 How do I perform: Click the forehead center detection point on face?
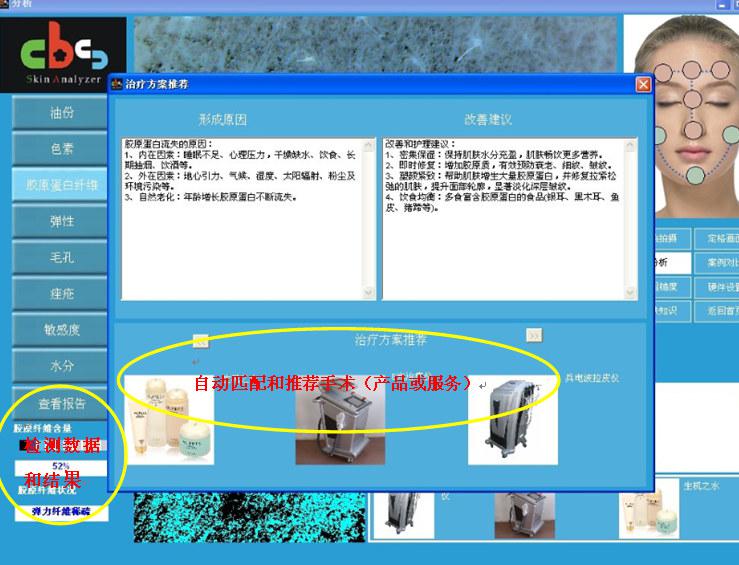pos(692,71)
